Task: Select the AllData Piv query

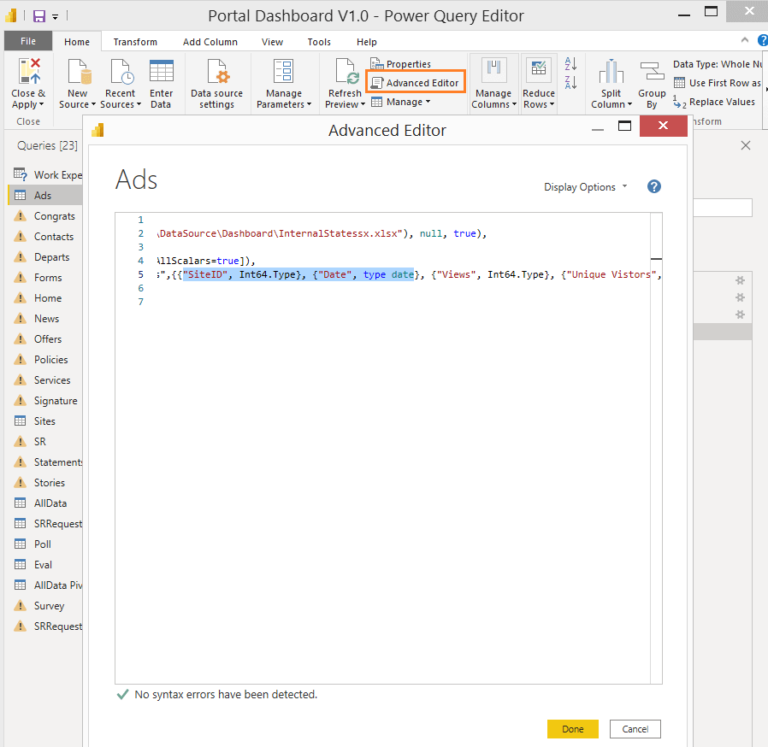Action: point(46,585)
